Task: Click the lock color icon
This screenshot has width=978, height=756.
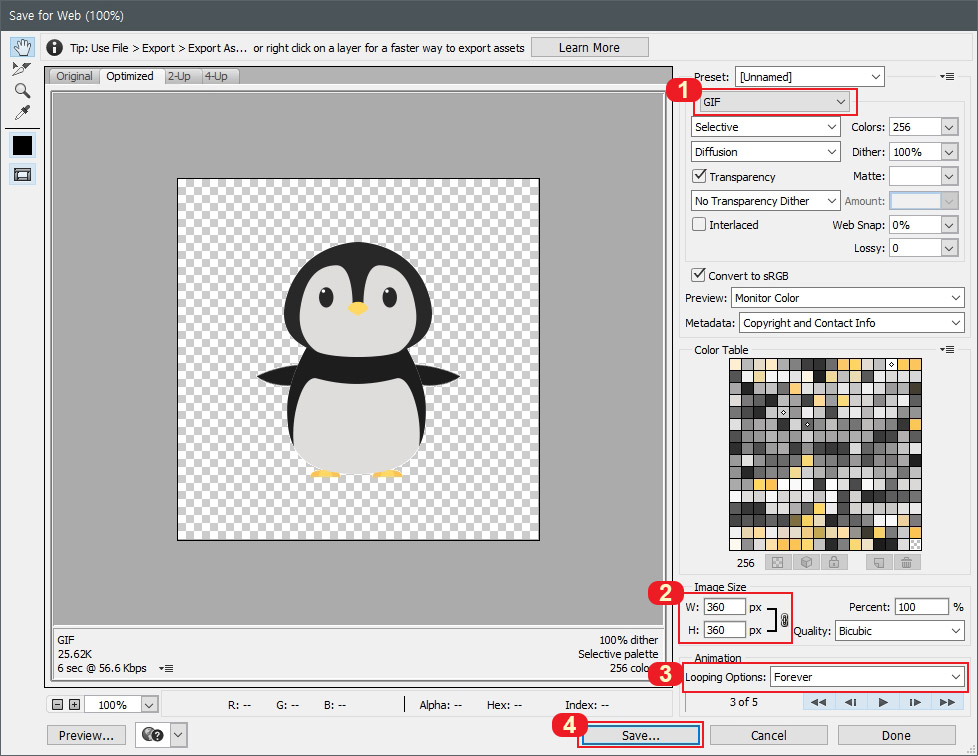Action: (834, 563)
